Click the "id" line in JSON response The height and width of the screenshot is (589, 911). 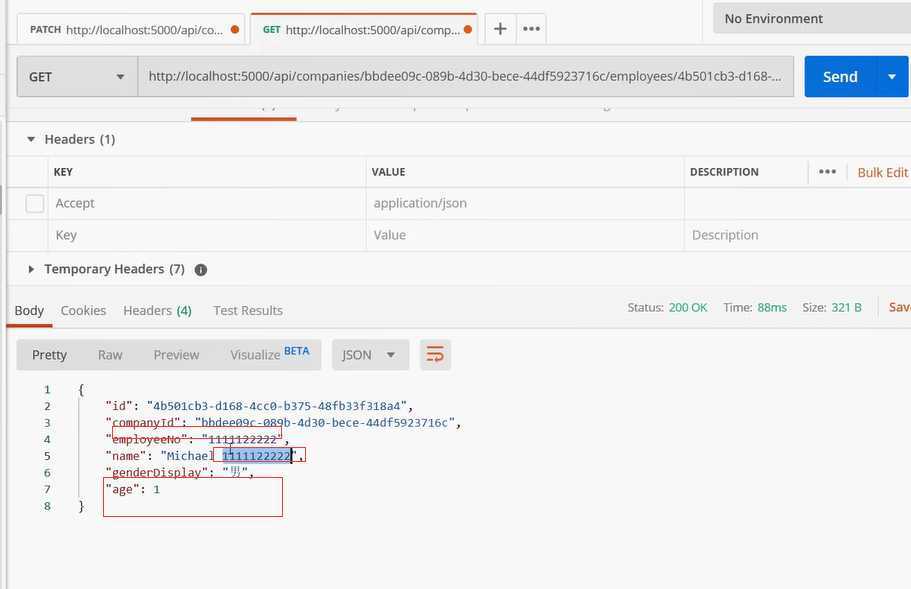pyautogui.click(x=259, y=406)
